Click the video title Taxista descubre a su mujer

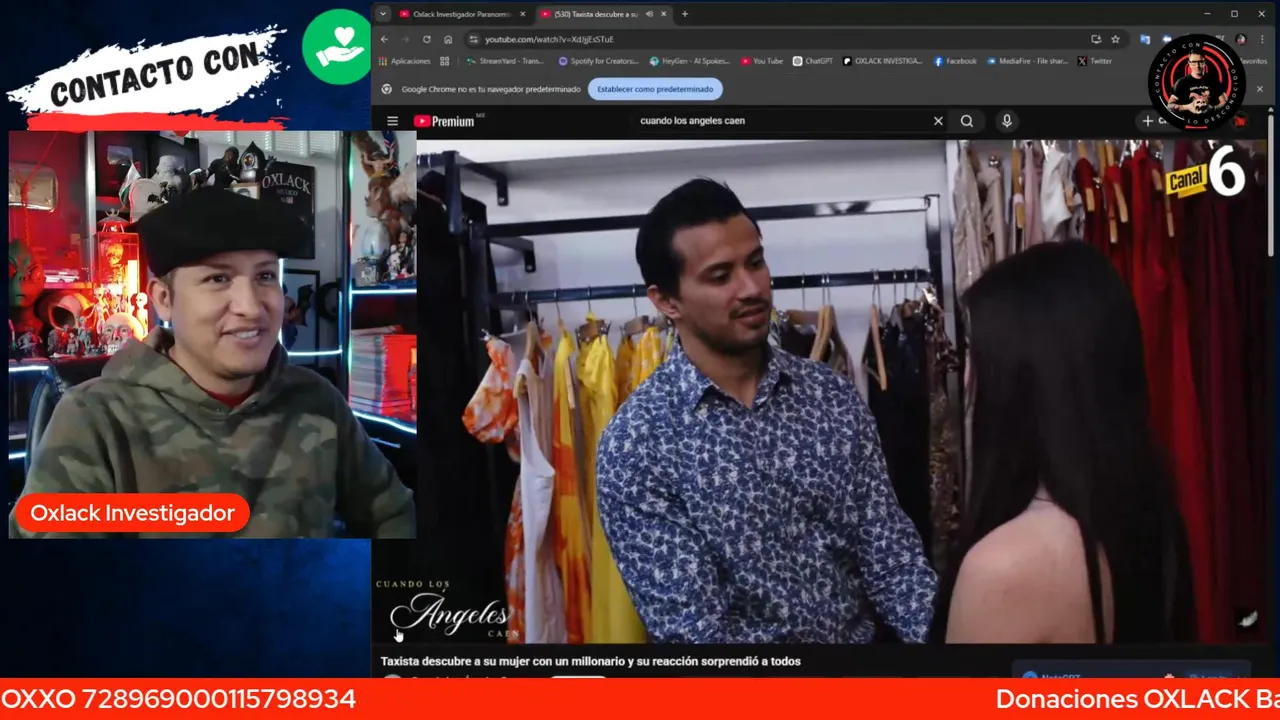(x=590, y=661)
